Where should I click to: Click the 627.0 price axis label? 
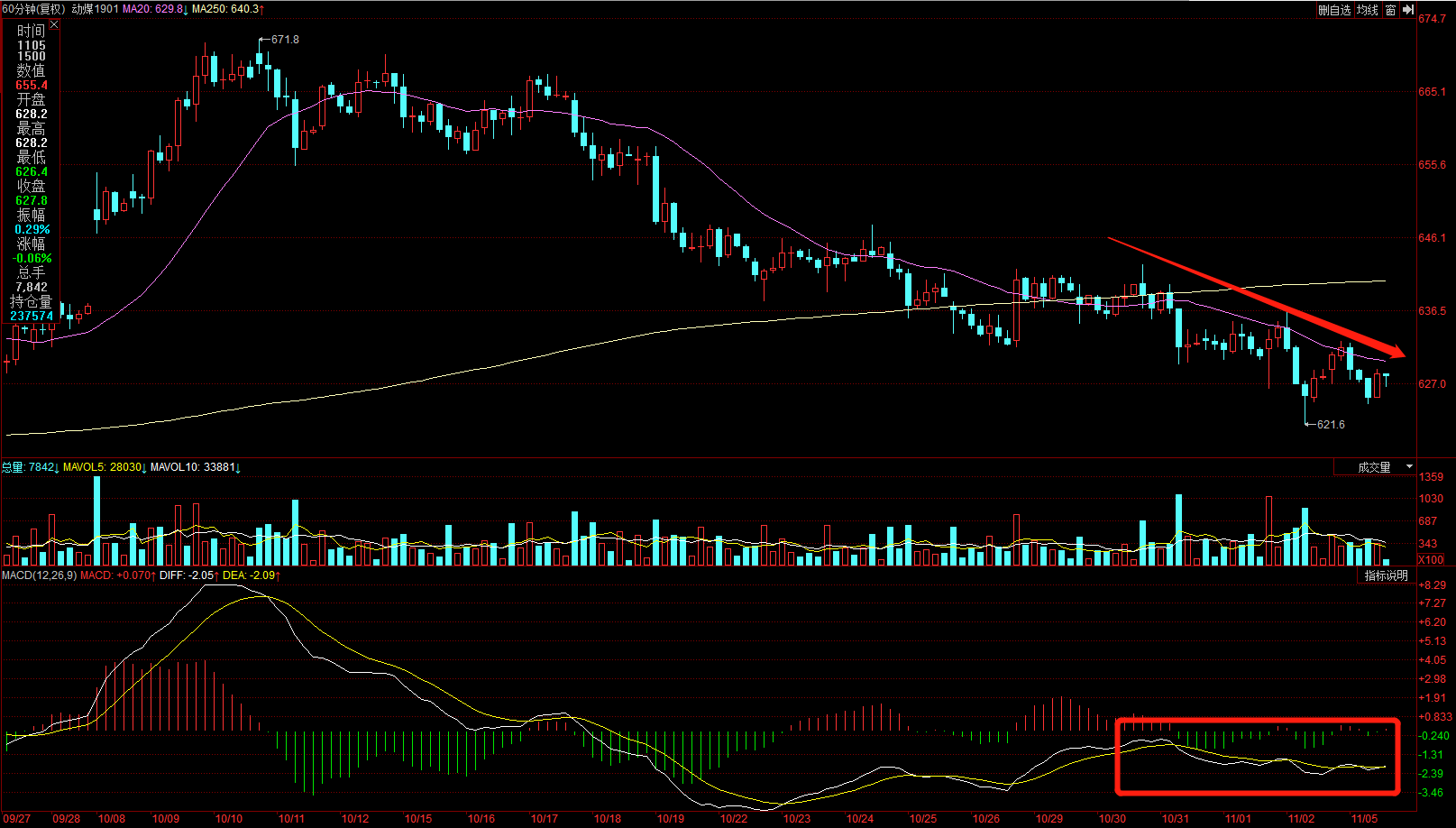tap(1432, 384)
